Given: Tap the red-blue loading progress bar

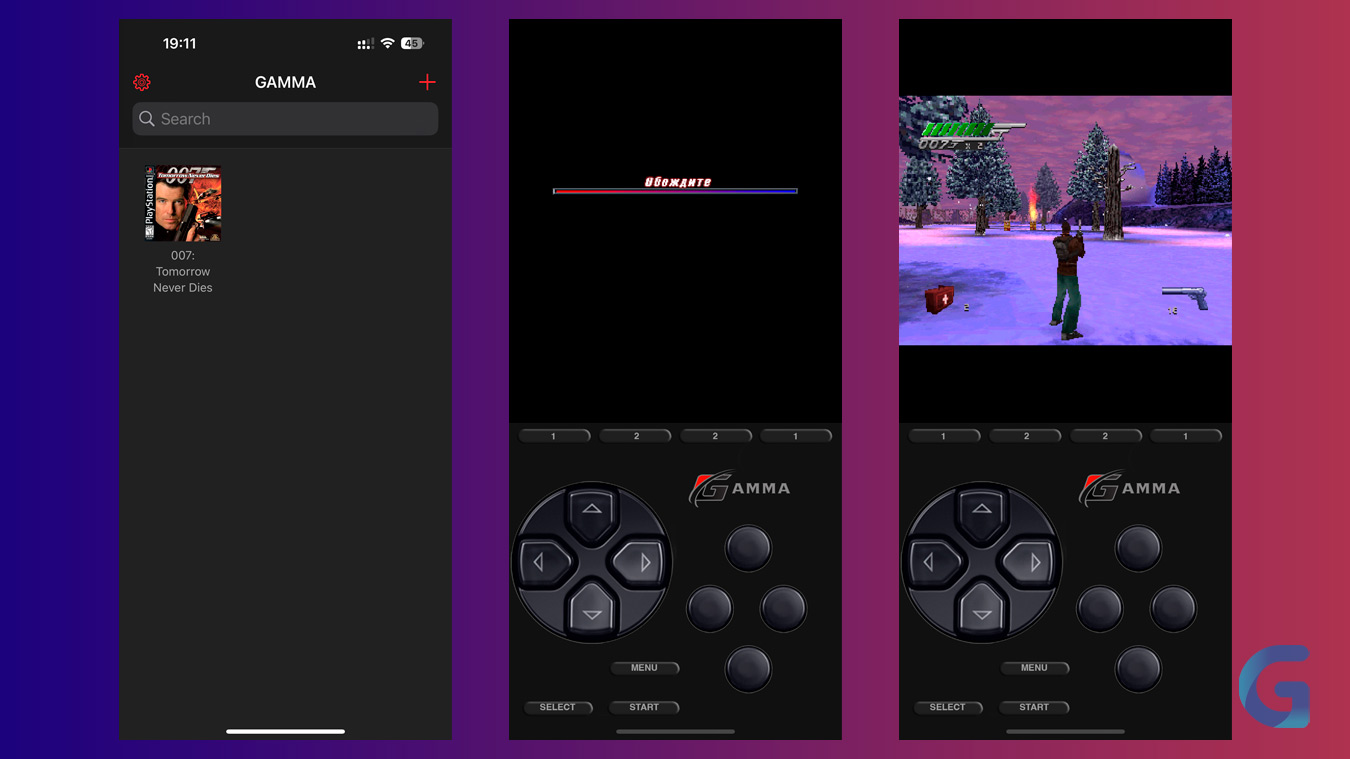Looking at the screenshot, I should pyautogui.click(x=675, y=191).
